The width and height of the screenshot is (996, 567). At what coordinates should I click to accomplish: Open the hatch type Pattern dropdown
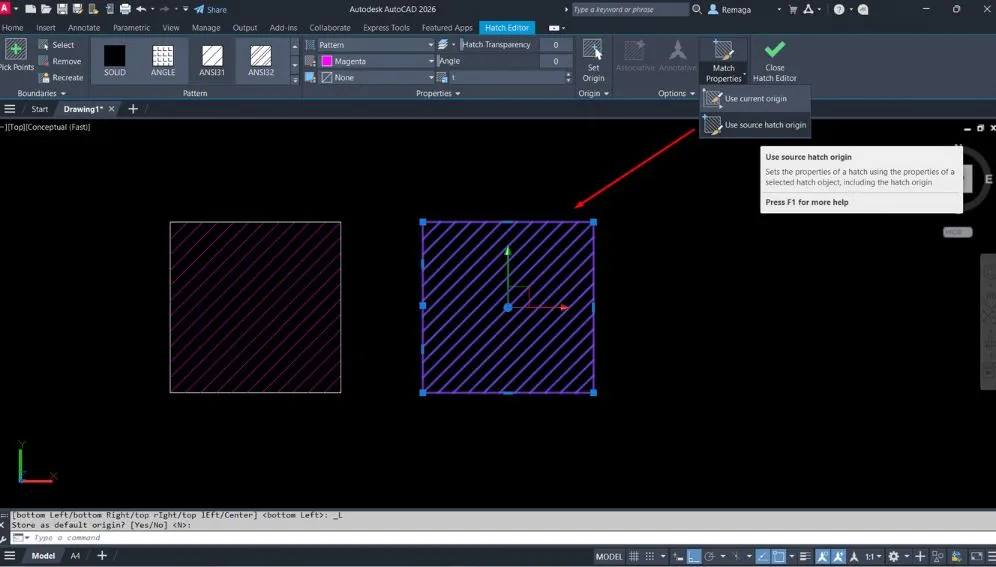pos(375,45)
